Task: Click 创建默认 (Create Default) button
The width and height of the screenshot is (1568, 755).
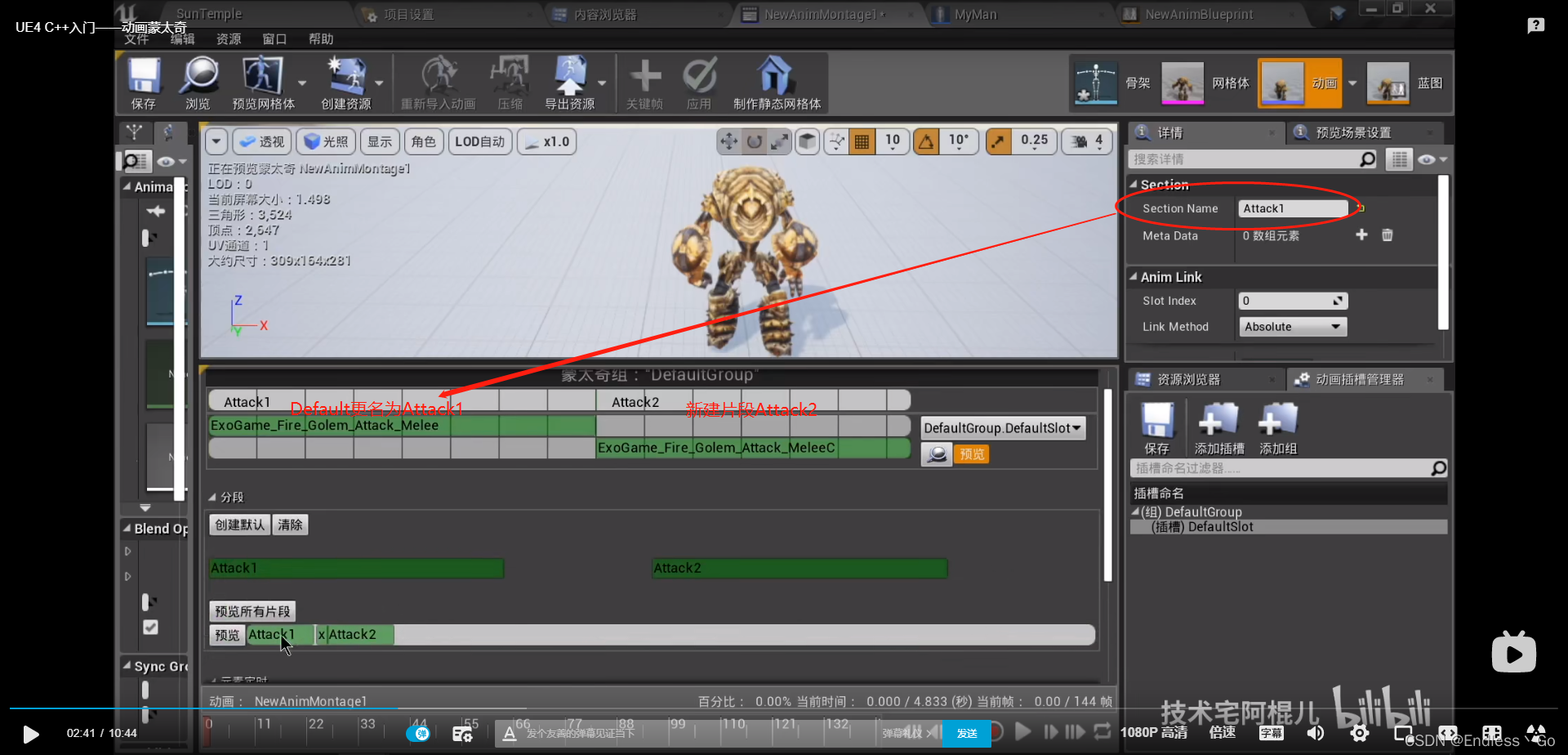Action: pos(240,525)
